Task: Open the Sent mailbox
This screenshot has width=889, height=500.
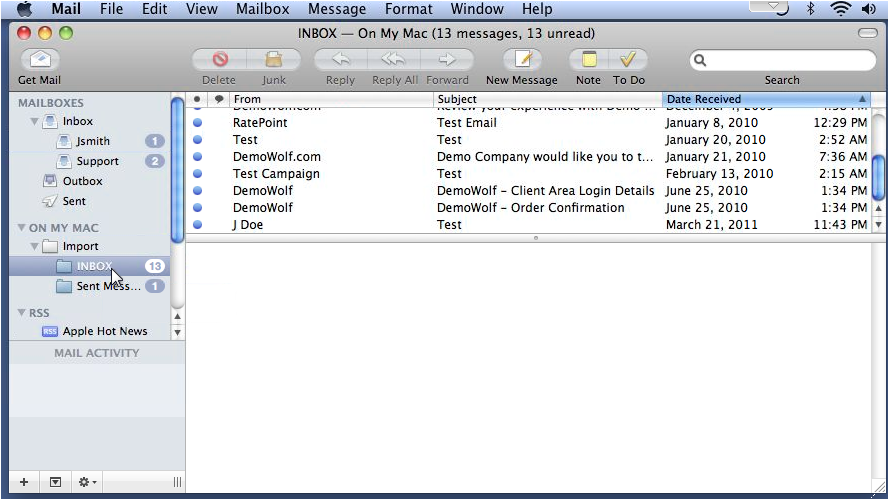Action: 74,201
